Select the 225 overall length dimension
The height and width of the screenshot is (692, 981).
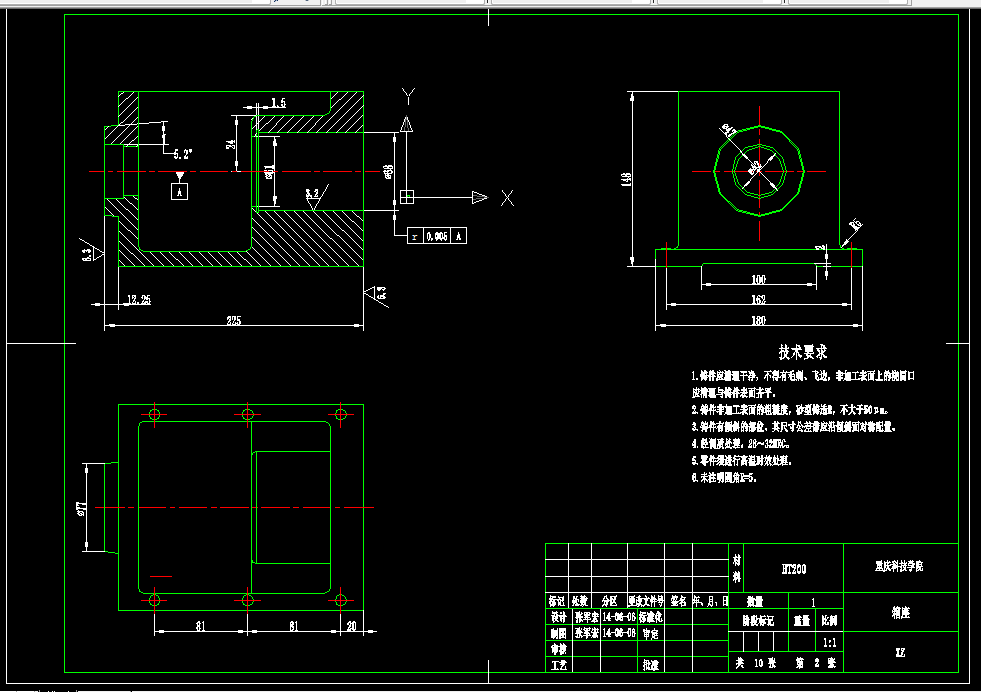[233, 320]
